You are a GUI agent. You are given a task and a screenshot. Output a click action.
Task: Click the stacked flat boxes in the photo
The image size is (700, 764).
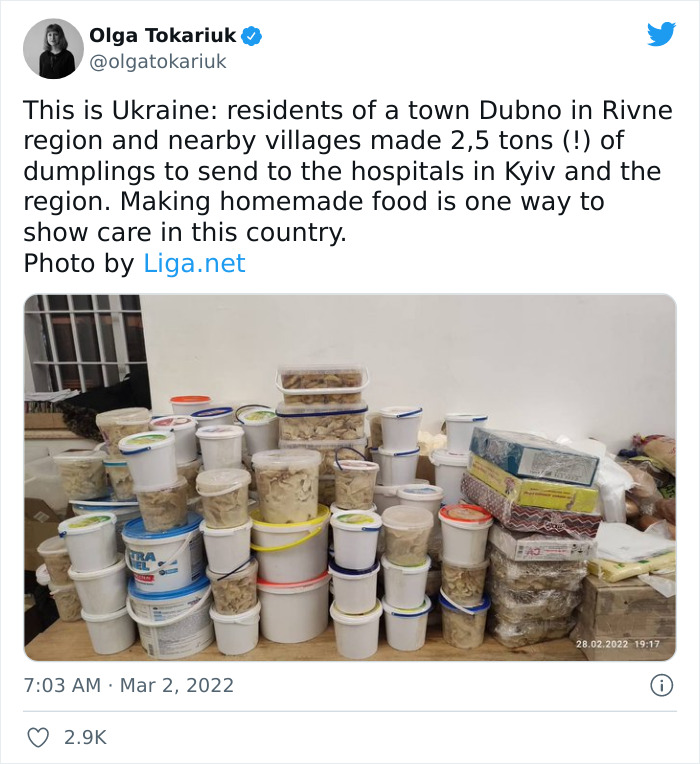coord(533,481)
